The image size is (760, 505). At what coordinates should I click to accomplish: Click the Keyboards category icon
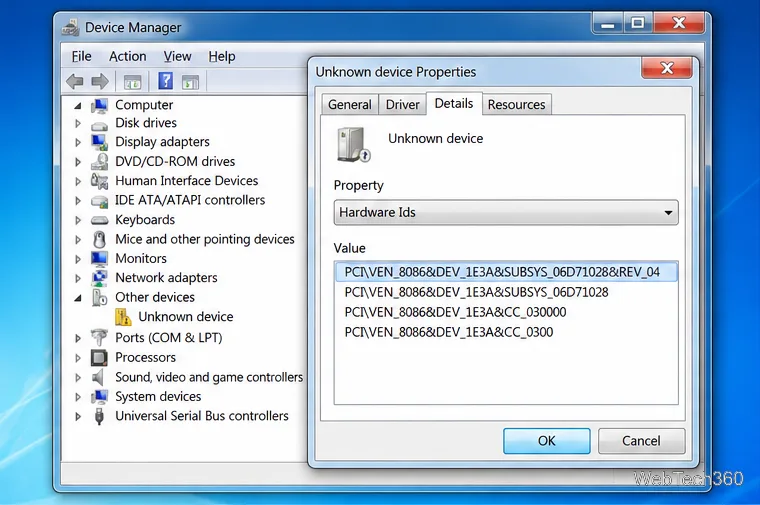tap(100, 220)
